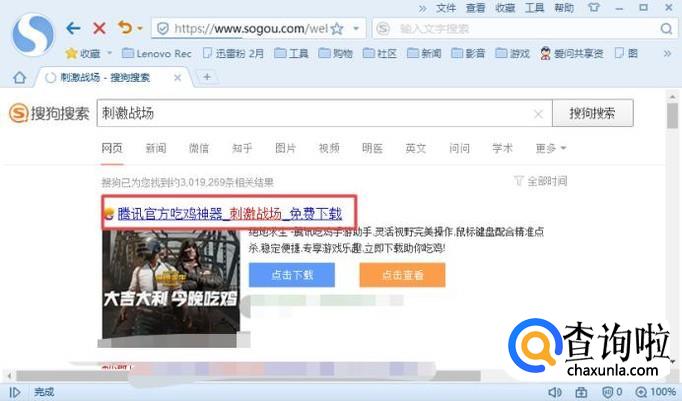
Task: Bookmark page with the star icon
Action: [x=337, y=29]
